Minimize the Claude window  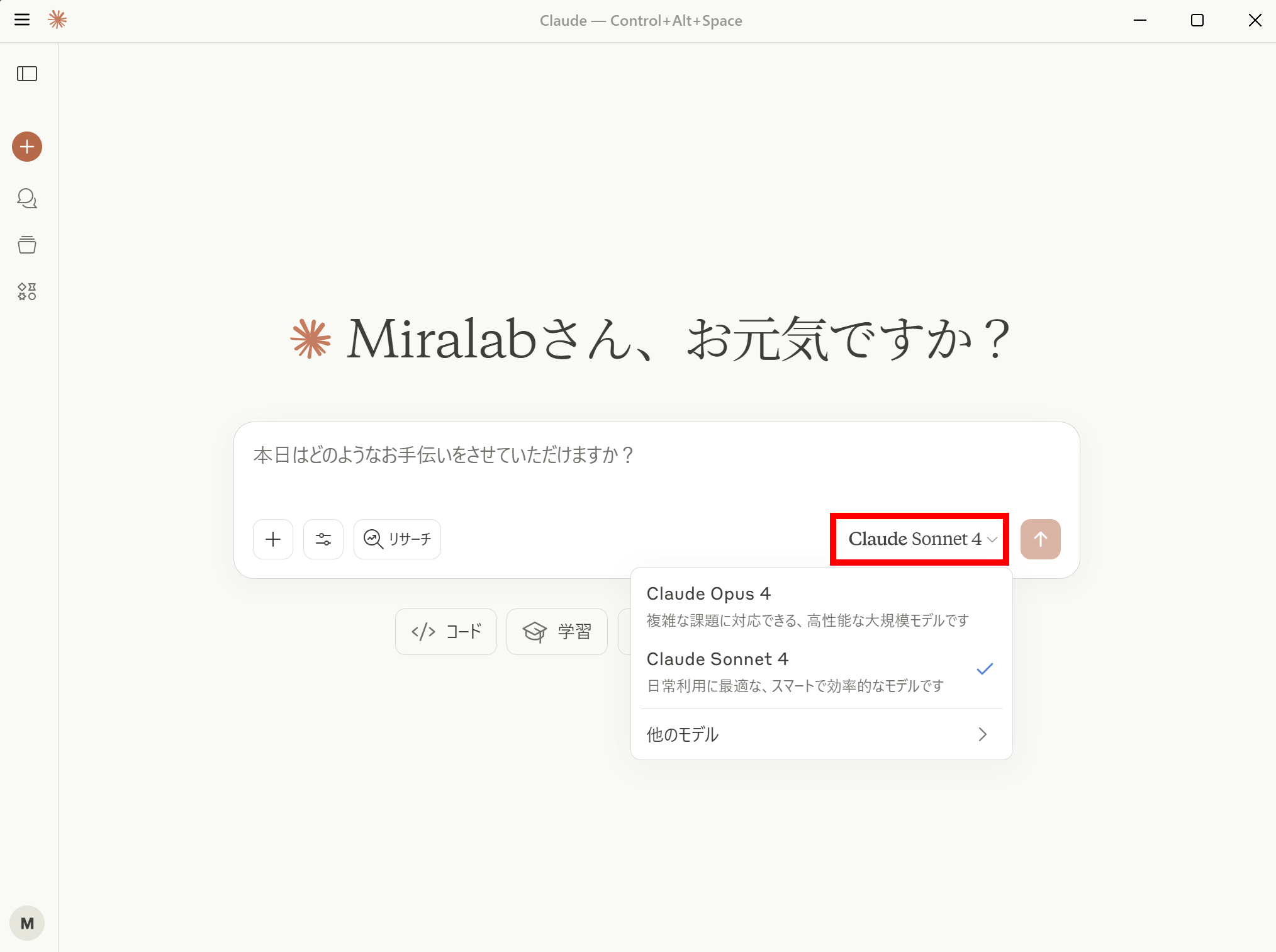1140,20
